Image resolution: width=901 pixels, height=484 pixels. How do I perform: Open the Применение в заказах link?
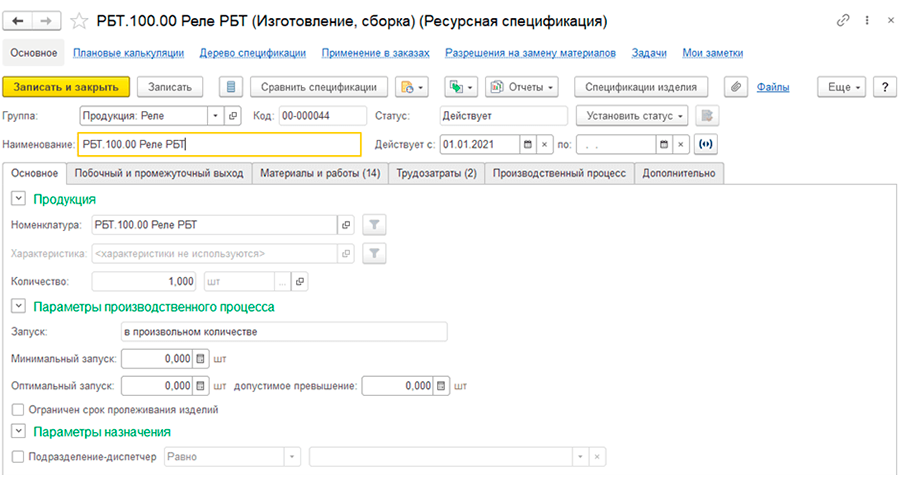point(375,53)
